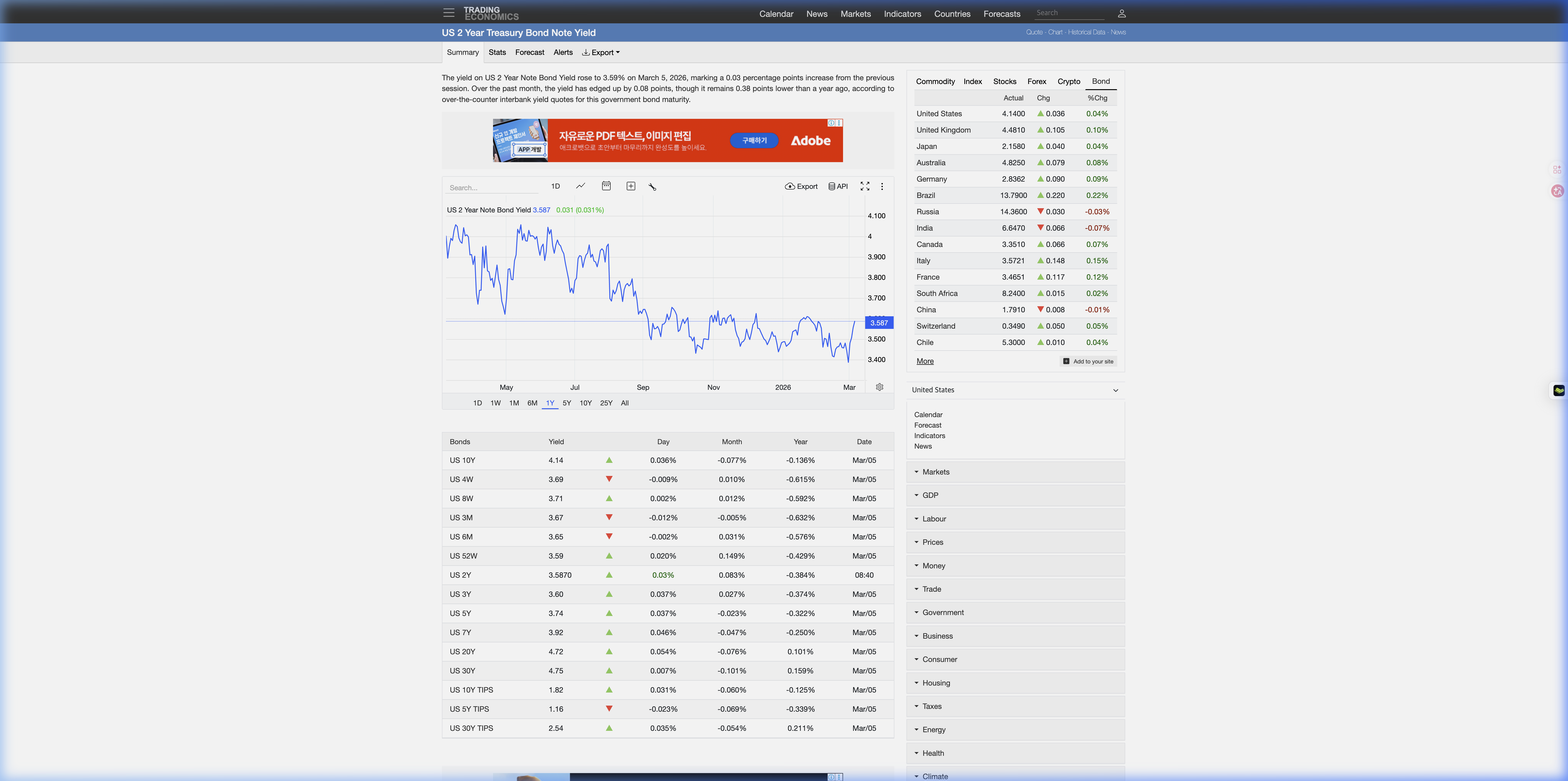
Task: Open the hamburger menu icon
Action: (x=449, y=13)
